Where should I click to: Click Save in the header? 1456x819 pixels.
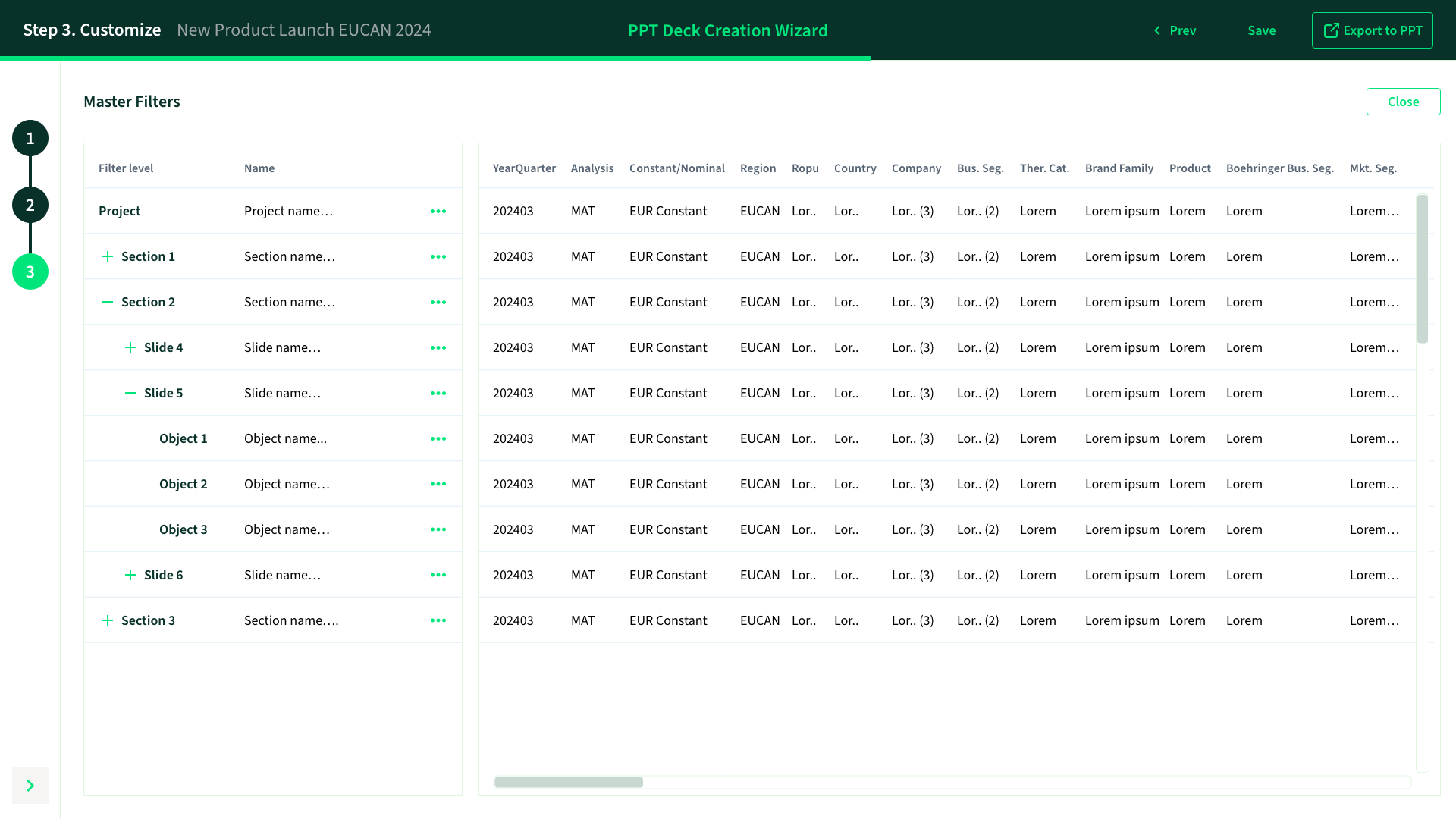(x=1262, y=30)
